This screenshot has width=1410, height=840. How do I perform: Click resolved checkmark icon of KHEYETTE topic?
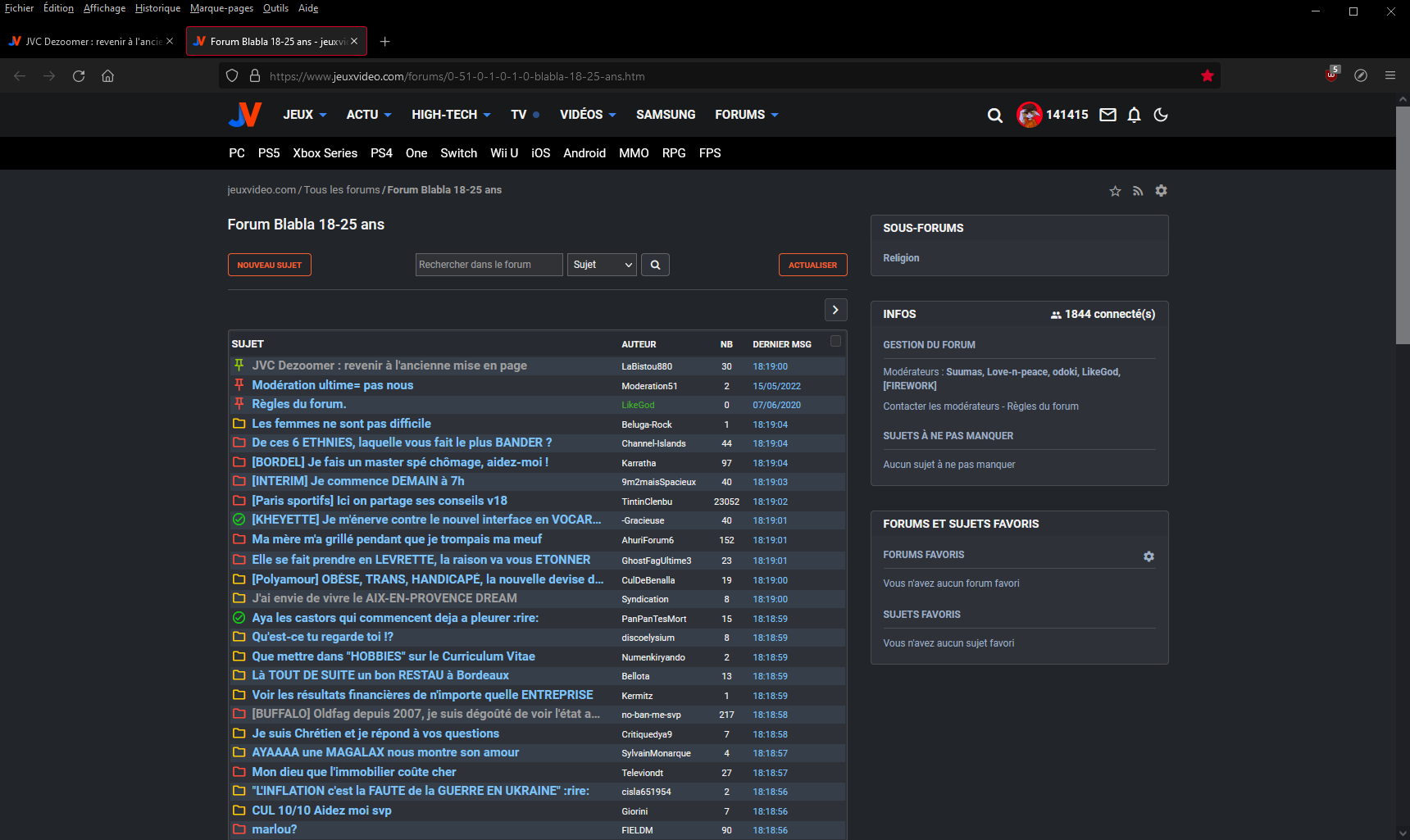[x=239, y=520]
